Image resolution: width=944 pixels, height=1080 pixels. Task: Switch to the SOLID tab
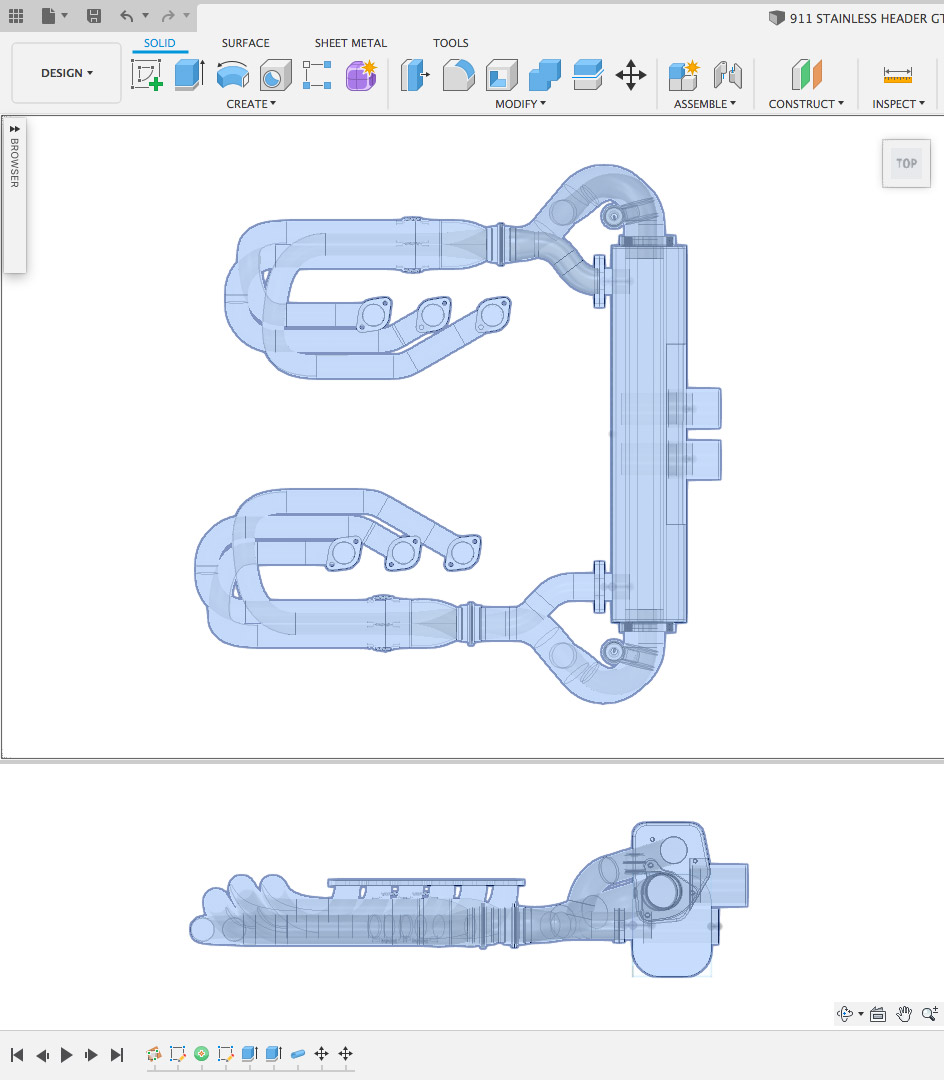tap(160, 43)
